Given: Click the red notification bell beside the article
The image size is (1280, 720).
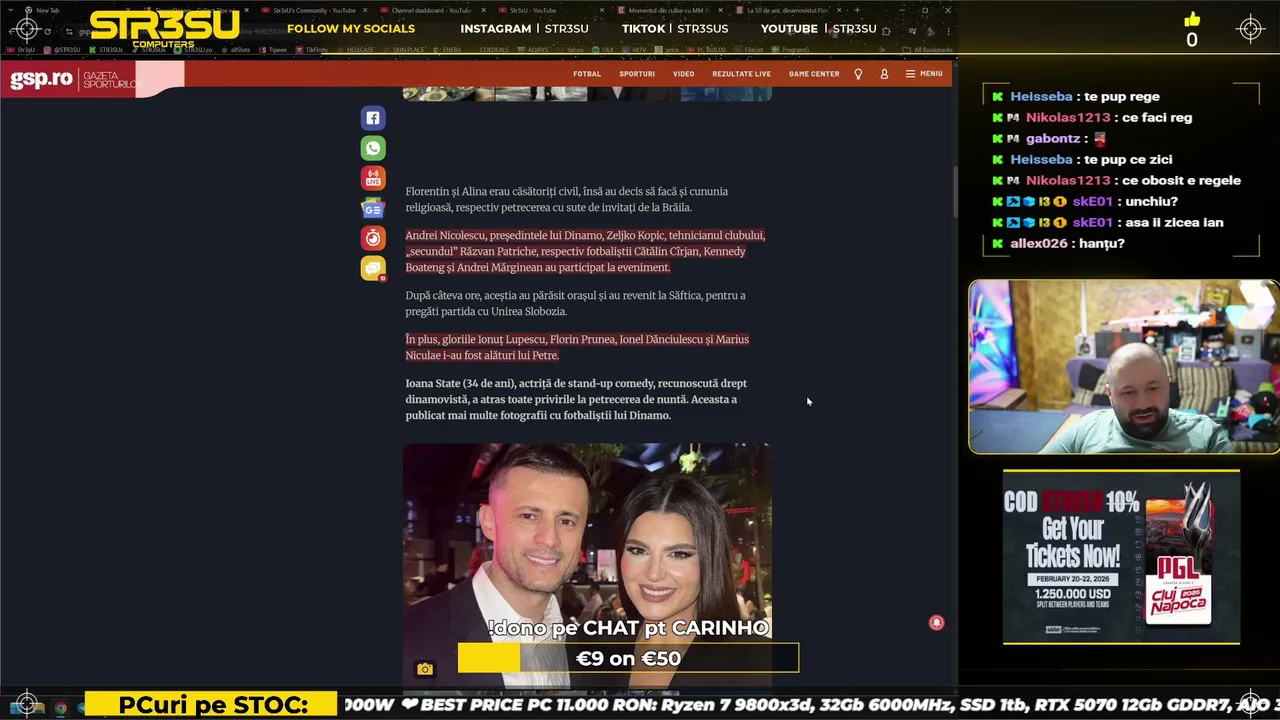Looking at the screenshot, I should (936, 622).
